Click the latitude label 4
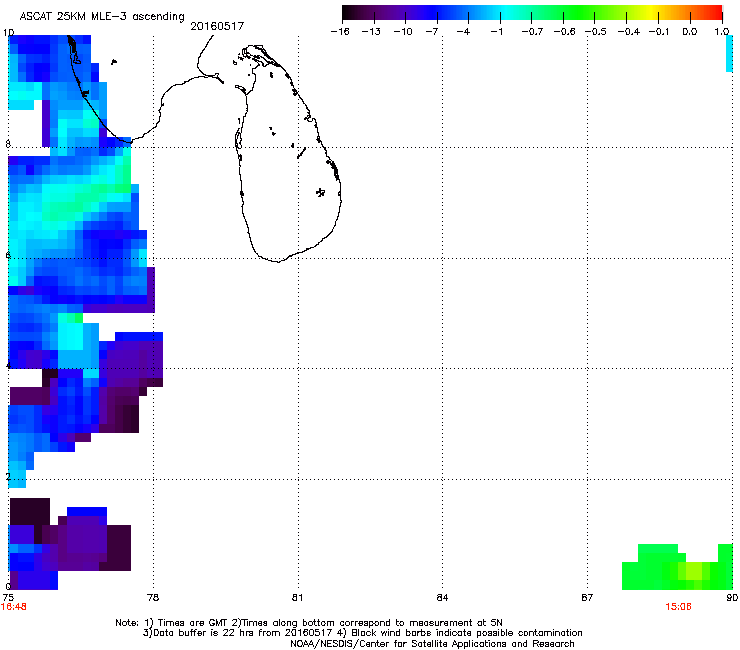This screenshot has width=740, height=650. point(8,366)
